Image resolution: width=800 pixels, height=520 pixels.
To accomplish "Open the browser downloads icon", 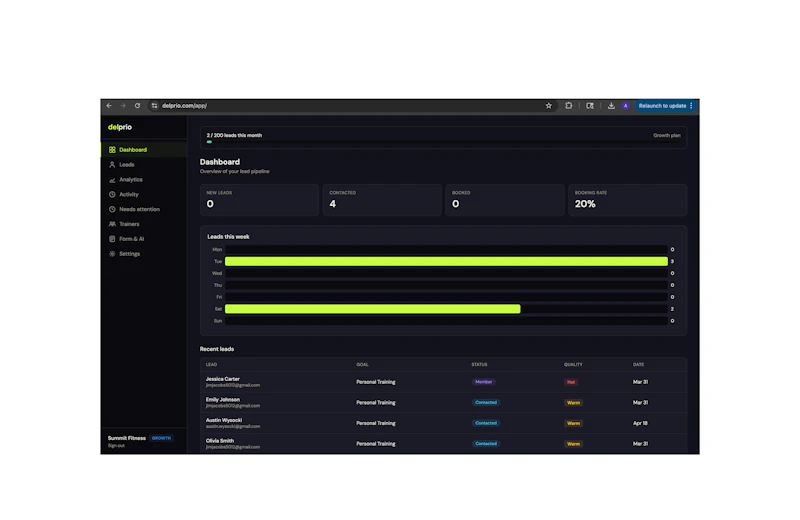I will click(611, 106).
